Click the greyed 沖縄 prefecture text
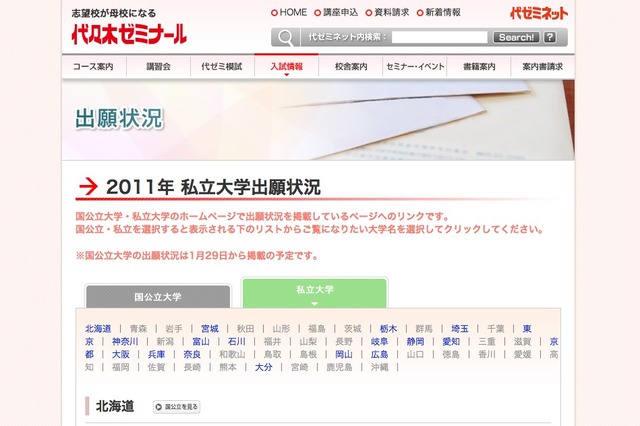 coord(380,367)
